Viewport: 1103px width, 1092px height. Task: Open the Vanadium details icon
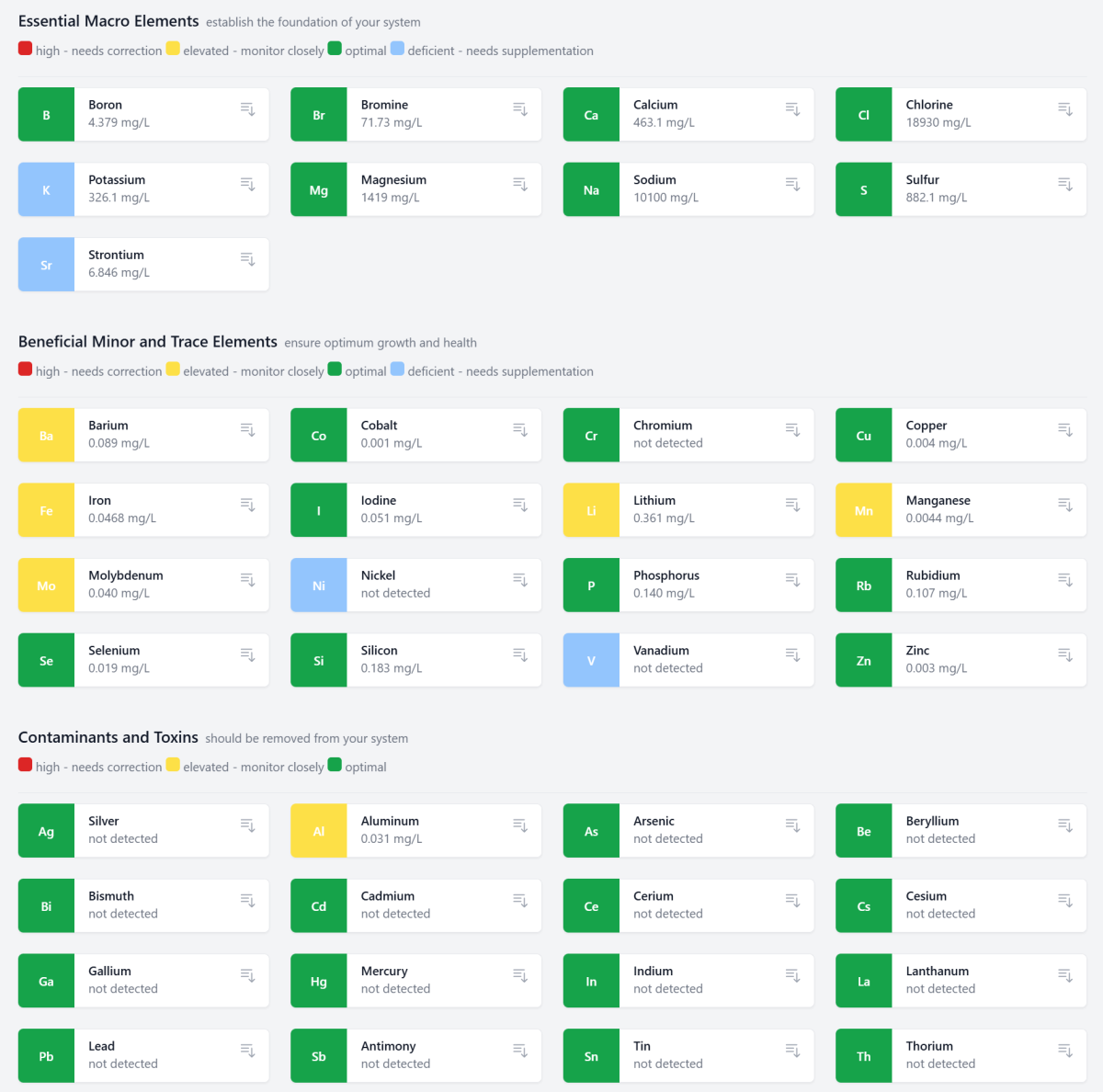coord(793,655)
